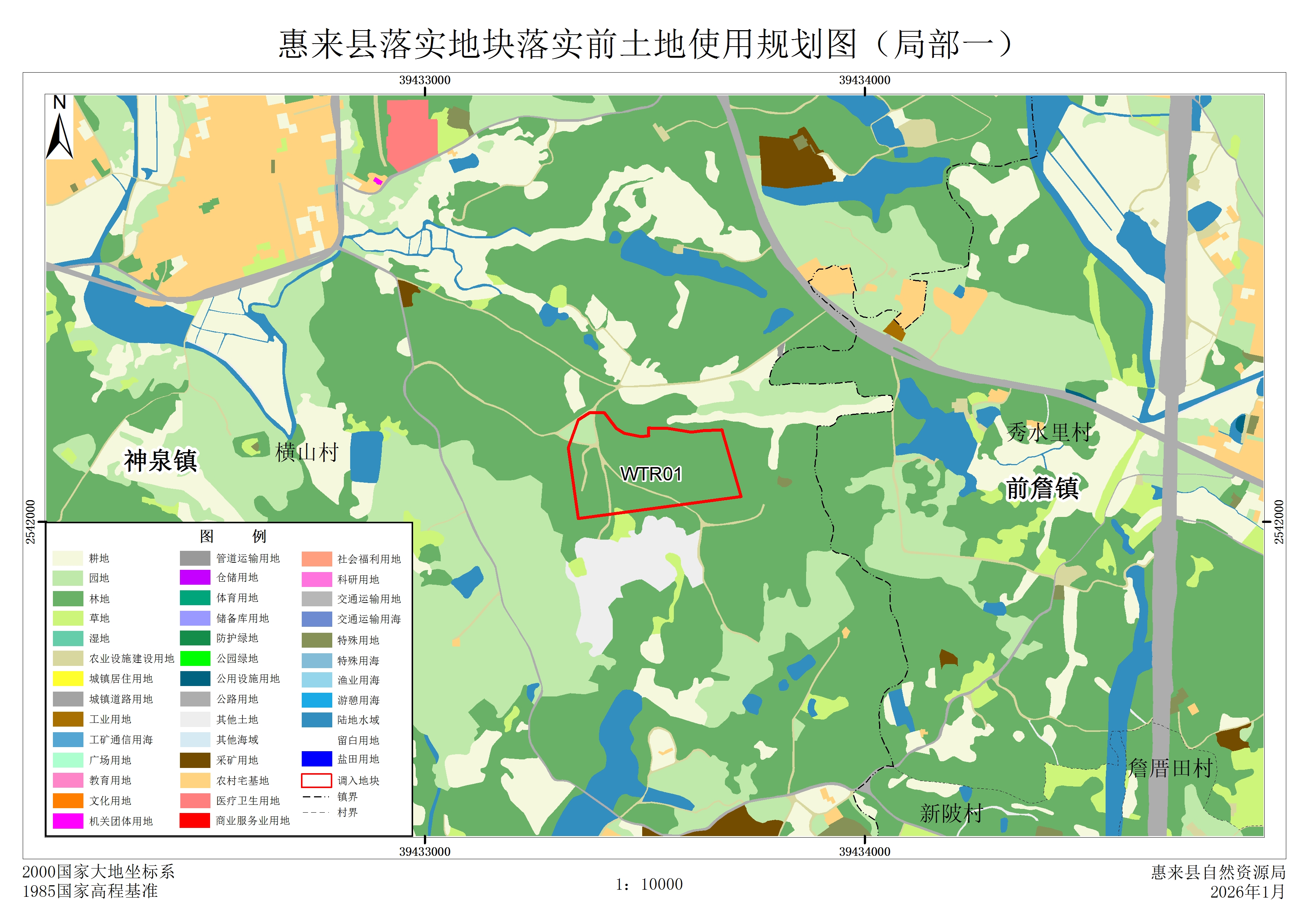This screenshot has height=924, width=1306.
Task: Click the 神泉镇 town label
Action: point(161,460)
